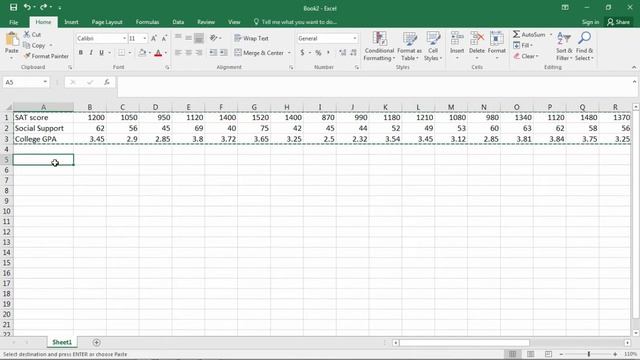Click the Share button
Screen dimensions: 640x360
click(618, 22)
